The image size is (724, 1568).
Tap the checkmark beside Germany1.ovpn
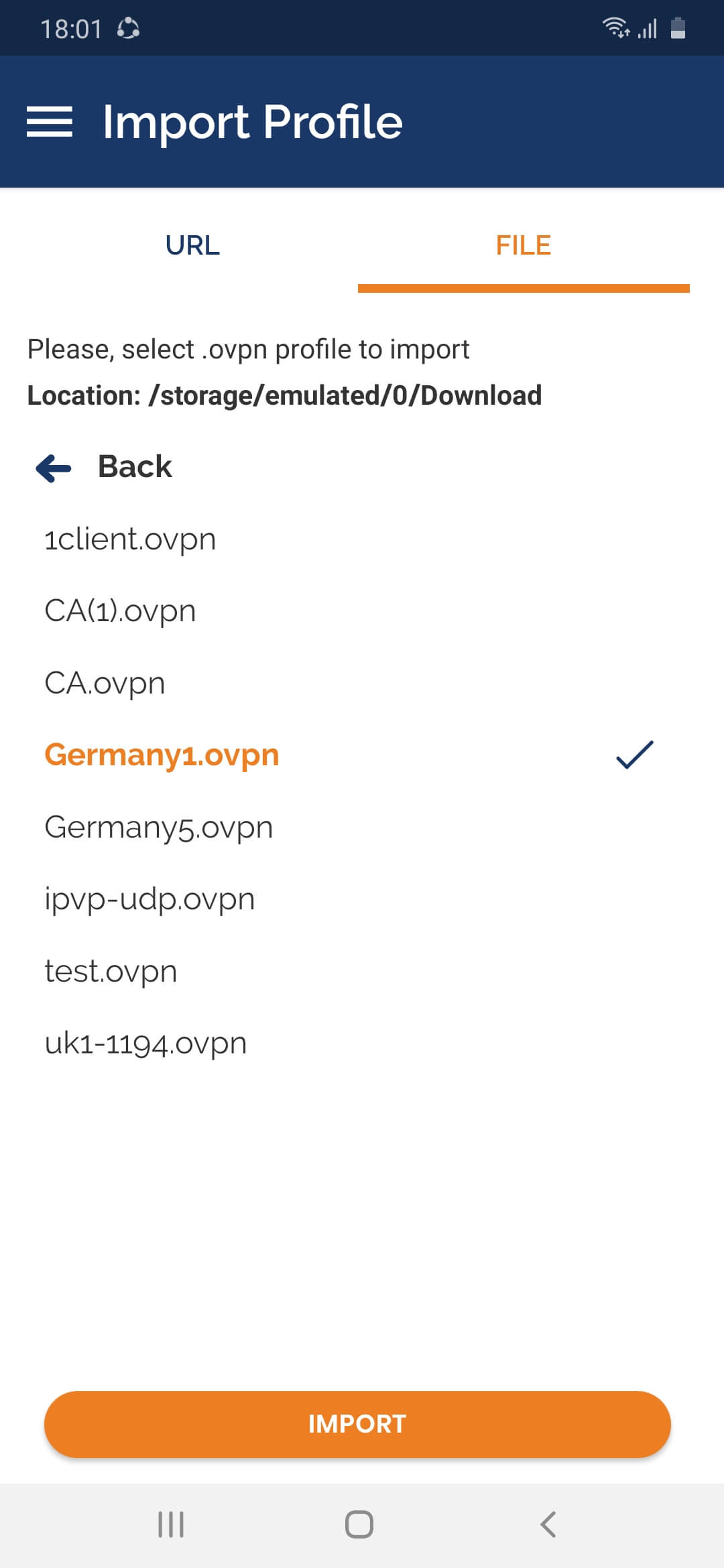pyautogui.click(x=634, y=755)
